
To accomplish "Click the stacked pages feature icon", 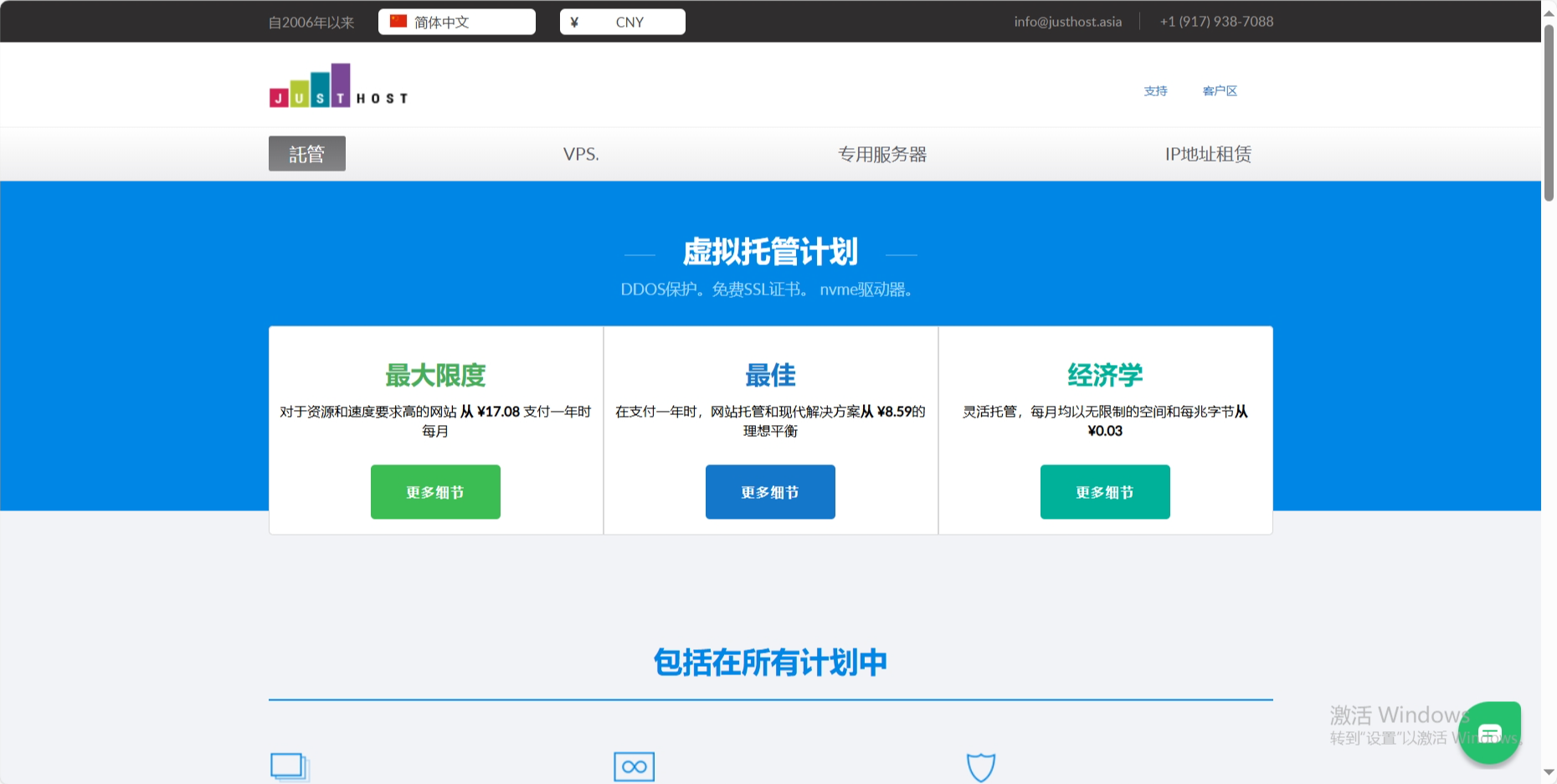I will [x=289, y=765].
